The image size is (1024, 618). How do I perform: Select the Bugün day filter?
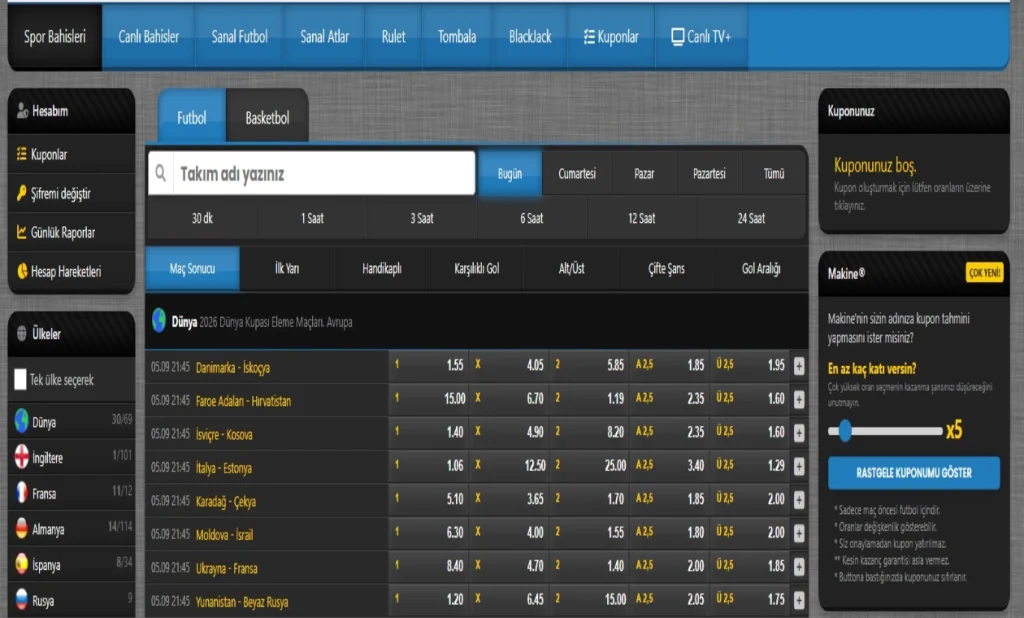coord(510,174)
